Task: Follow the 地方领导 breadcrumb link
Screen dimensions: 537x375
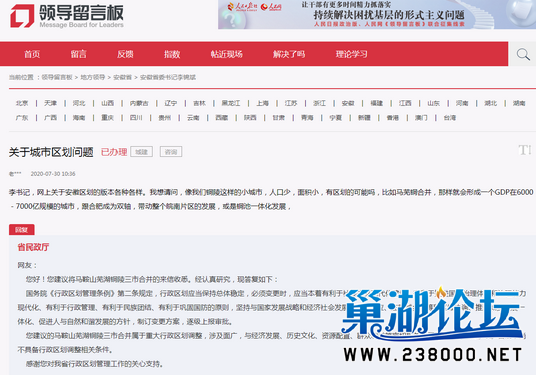Action: pos(92,77)
